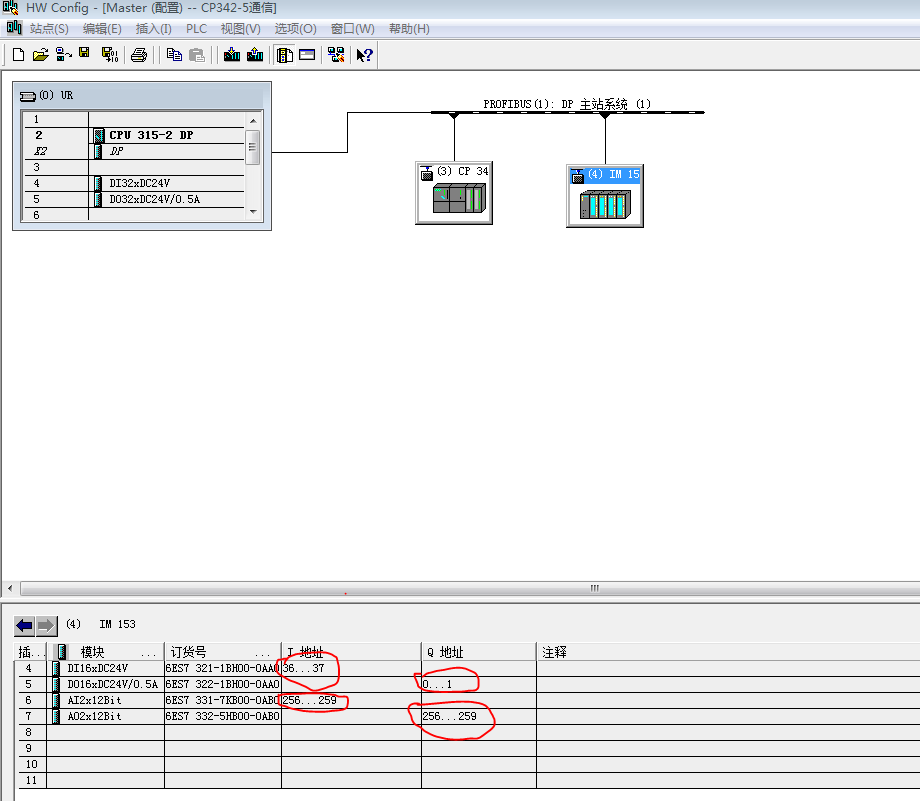Open the PLC menu
The width and height of the screenshot is (920, 801).
[x=197, y=29]
